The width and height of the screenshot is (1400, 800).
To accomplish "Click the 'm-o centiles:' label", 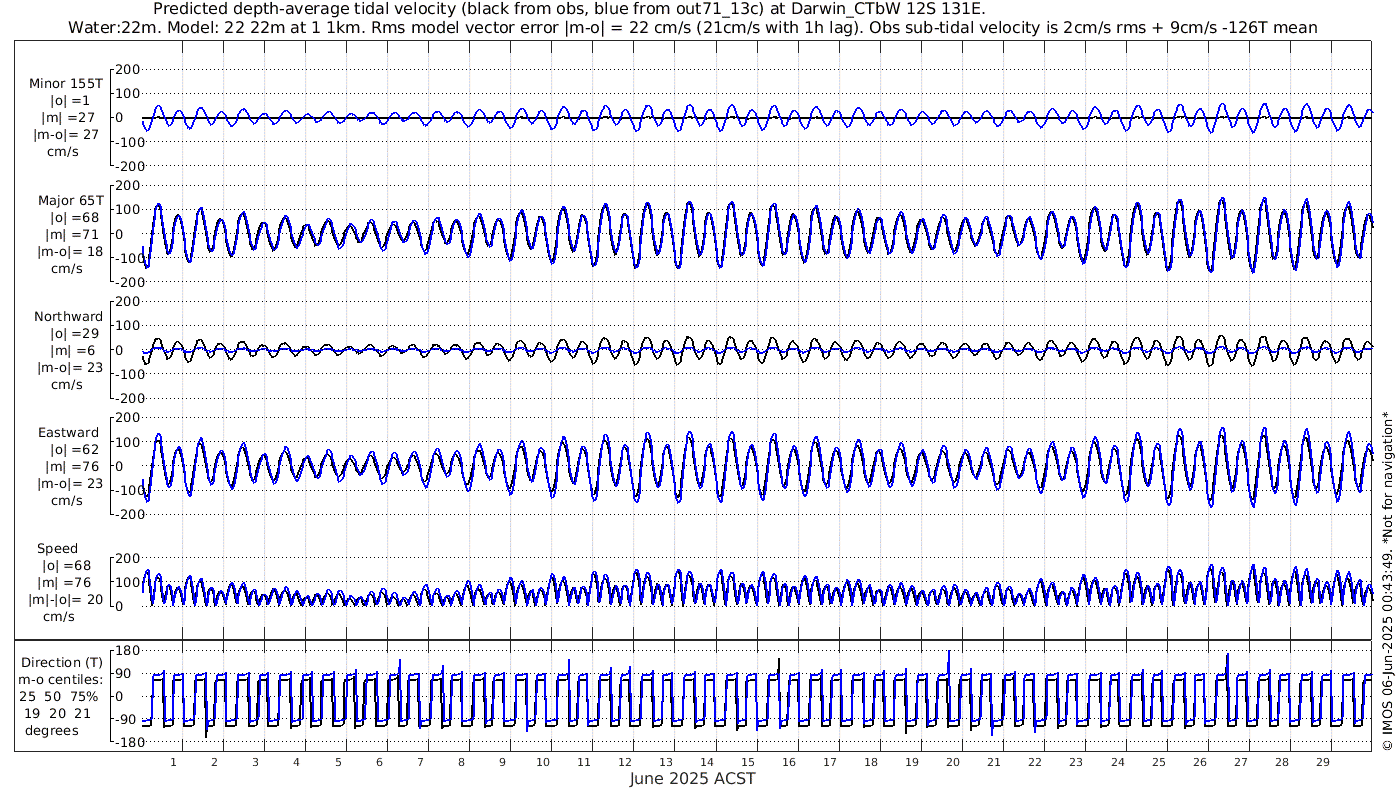I will click(x=60, y=680).
